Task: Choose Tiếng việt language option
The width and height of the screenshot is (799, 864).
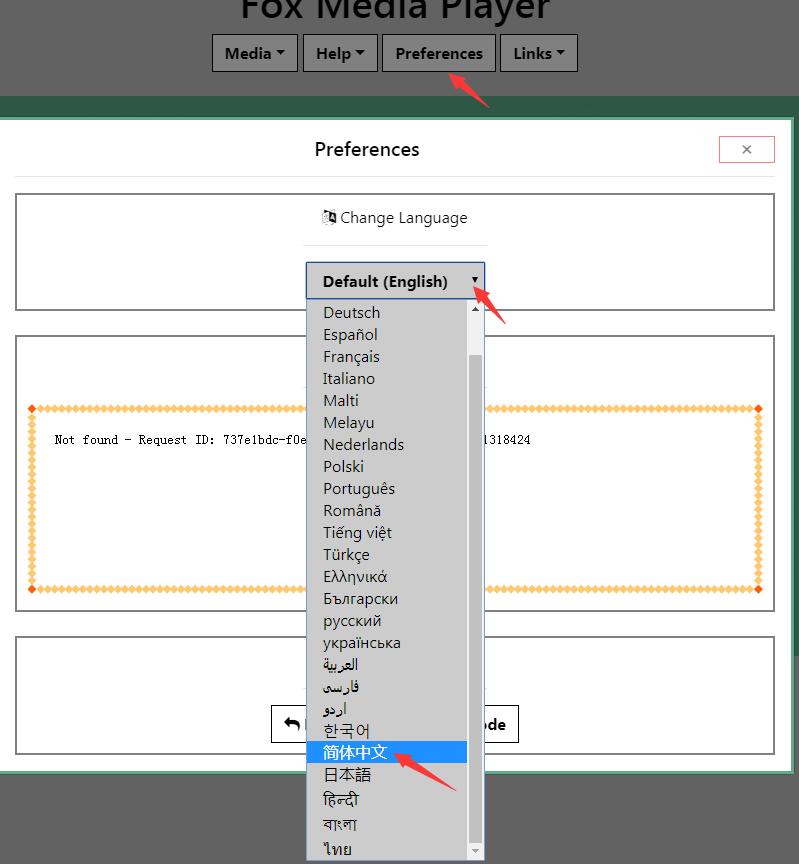Action: [x=386, y=533]
